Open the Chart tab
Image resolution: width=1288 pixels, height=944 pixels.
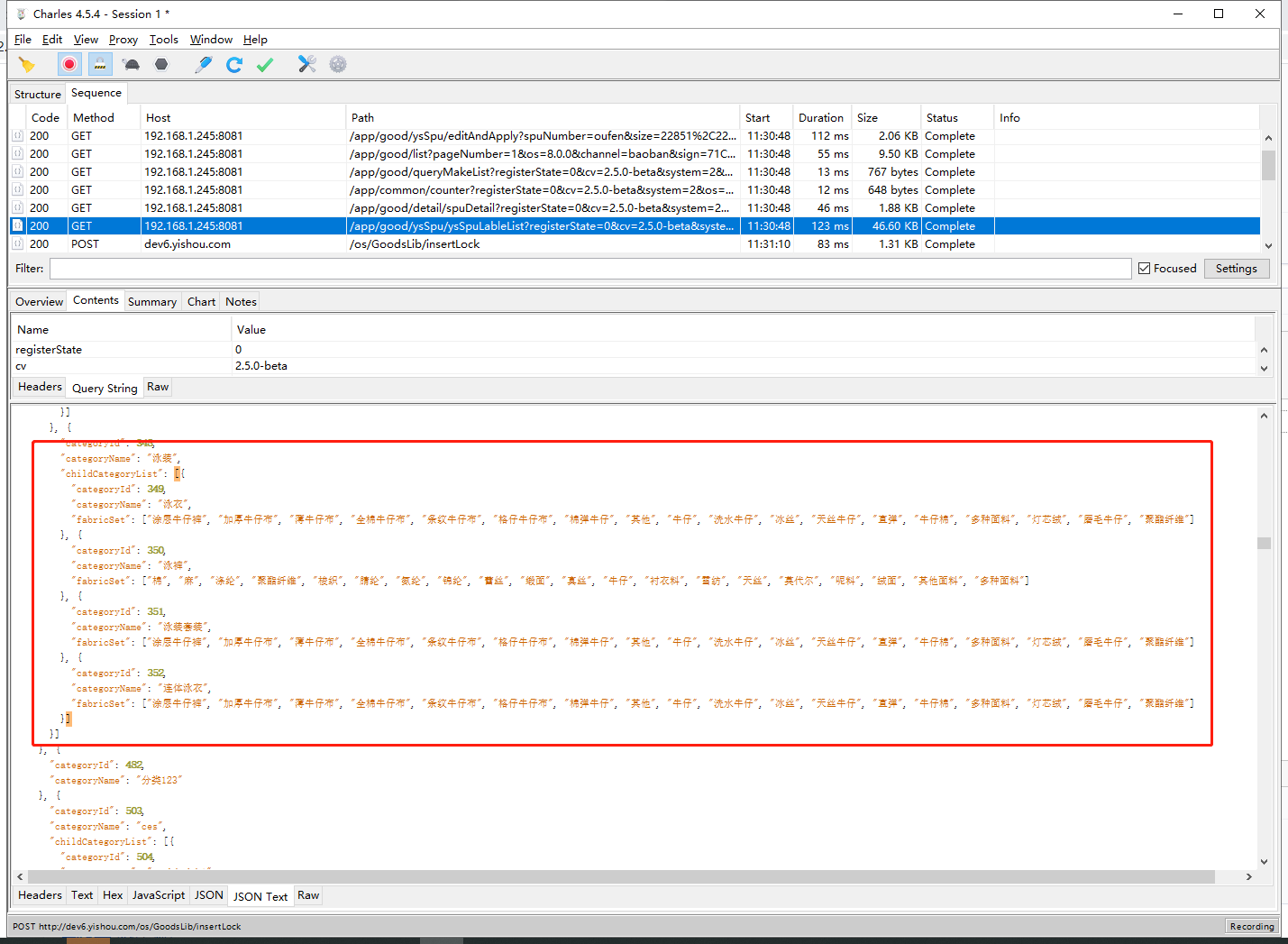click(x=201, y=301)
